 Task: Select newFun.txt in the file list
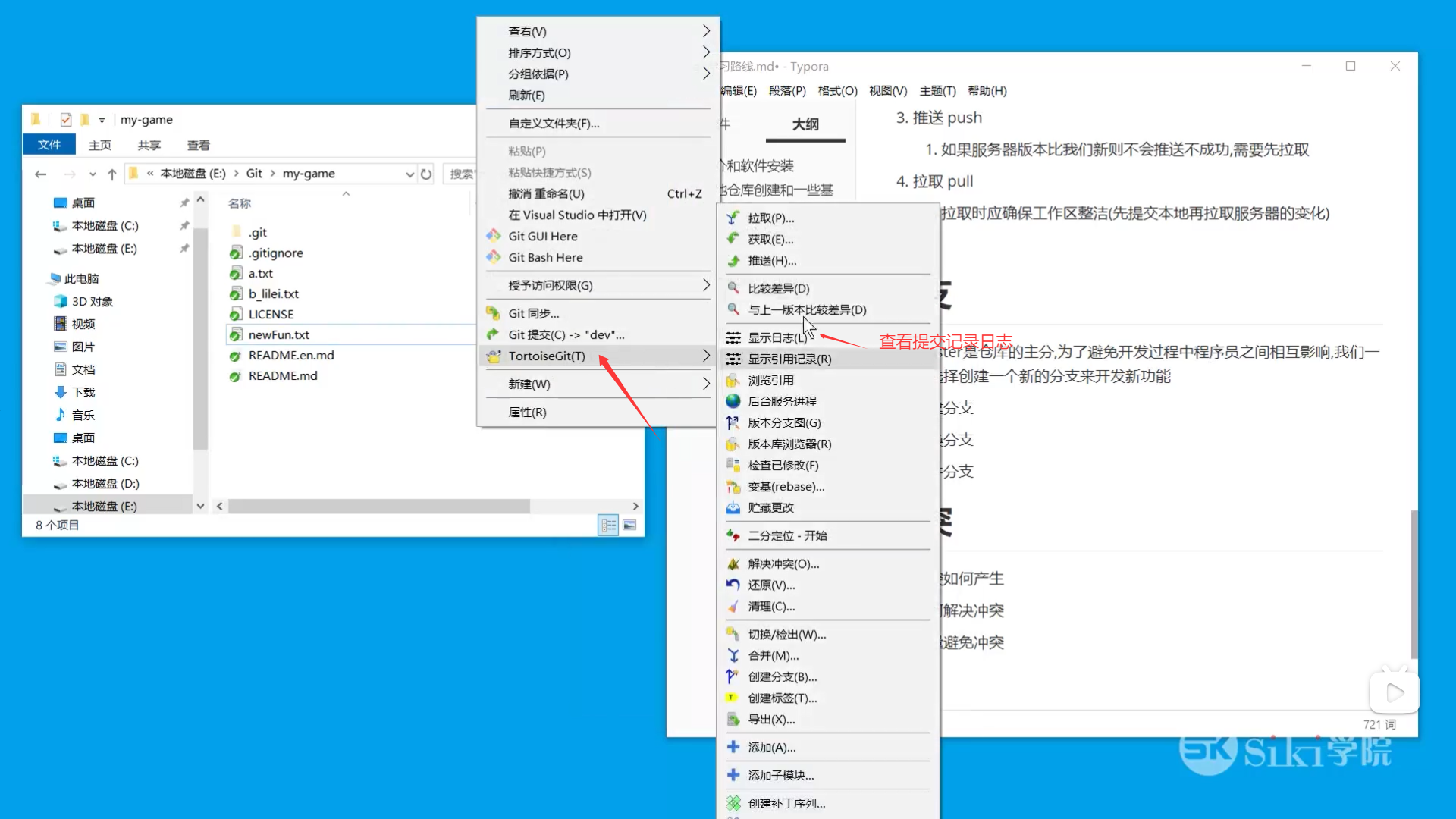(x=279, y=334)
